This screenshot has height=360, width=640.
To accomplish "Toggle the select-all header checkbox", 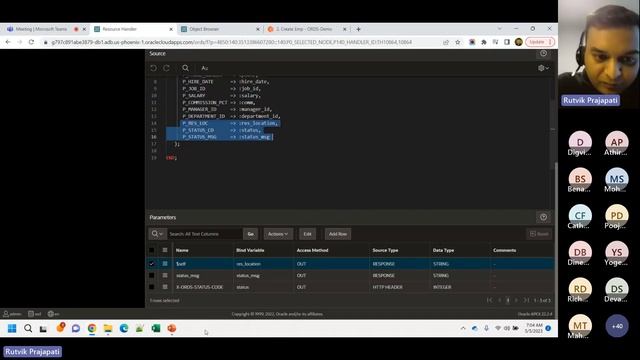I will coord(152,250).
